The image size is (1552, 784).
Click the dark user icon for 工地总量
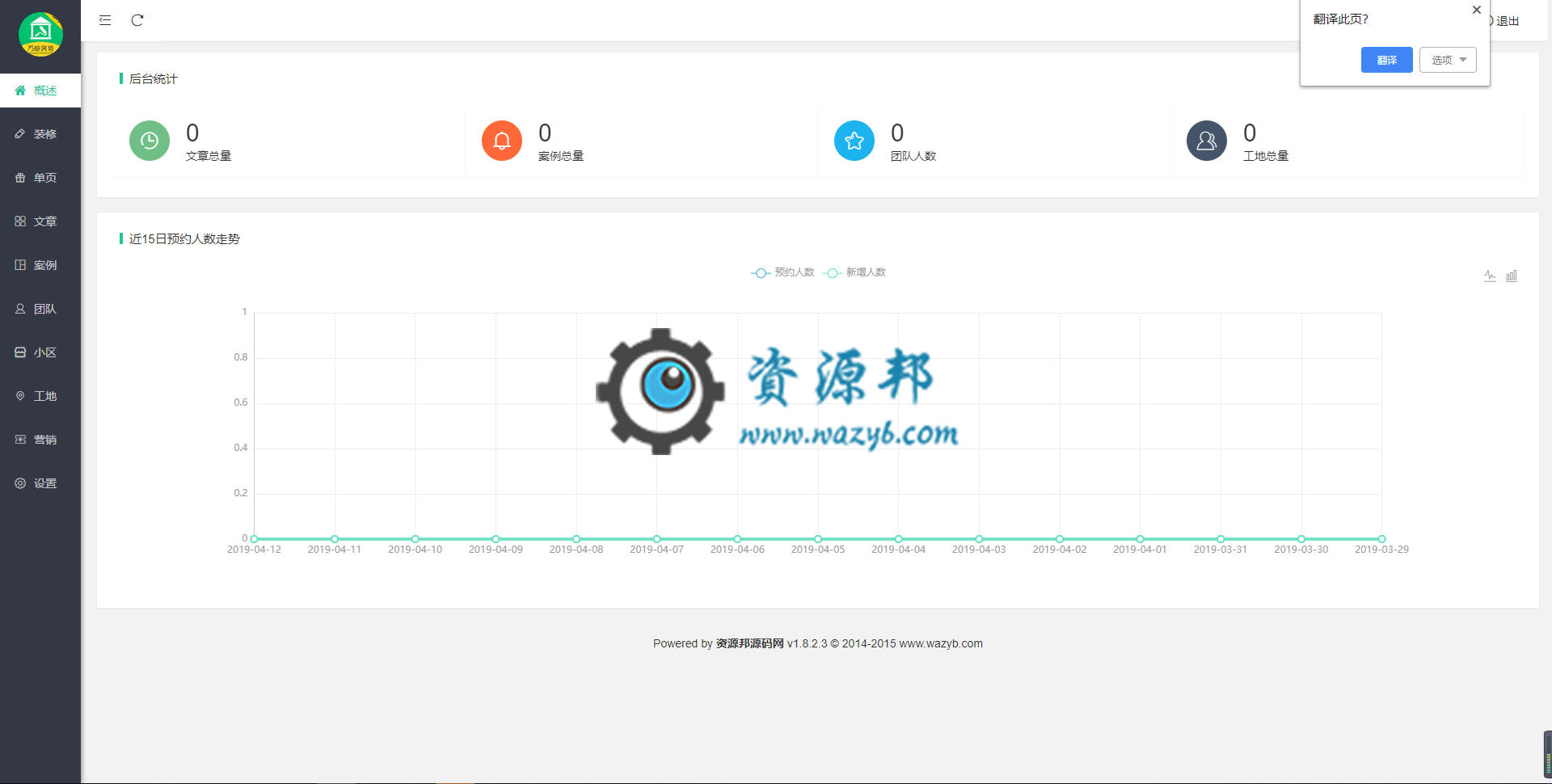coord(1207,141)
